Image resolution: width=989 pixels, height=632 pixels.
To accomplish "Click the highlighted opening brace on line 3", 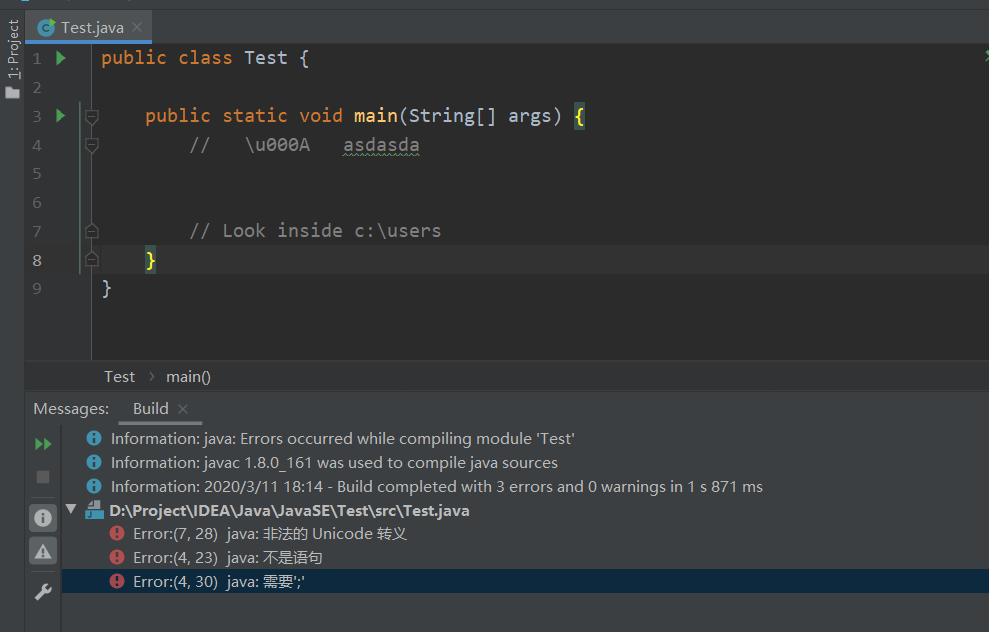I will 579,116.
